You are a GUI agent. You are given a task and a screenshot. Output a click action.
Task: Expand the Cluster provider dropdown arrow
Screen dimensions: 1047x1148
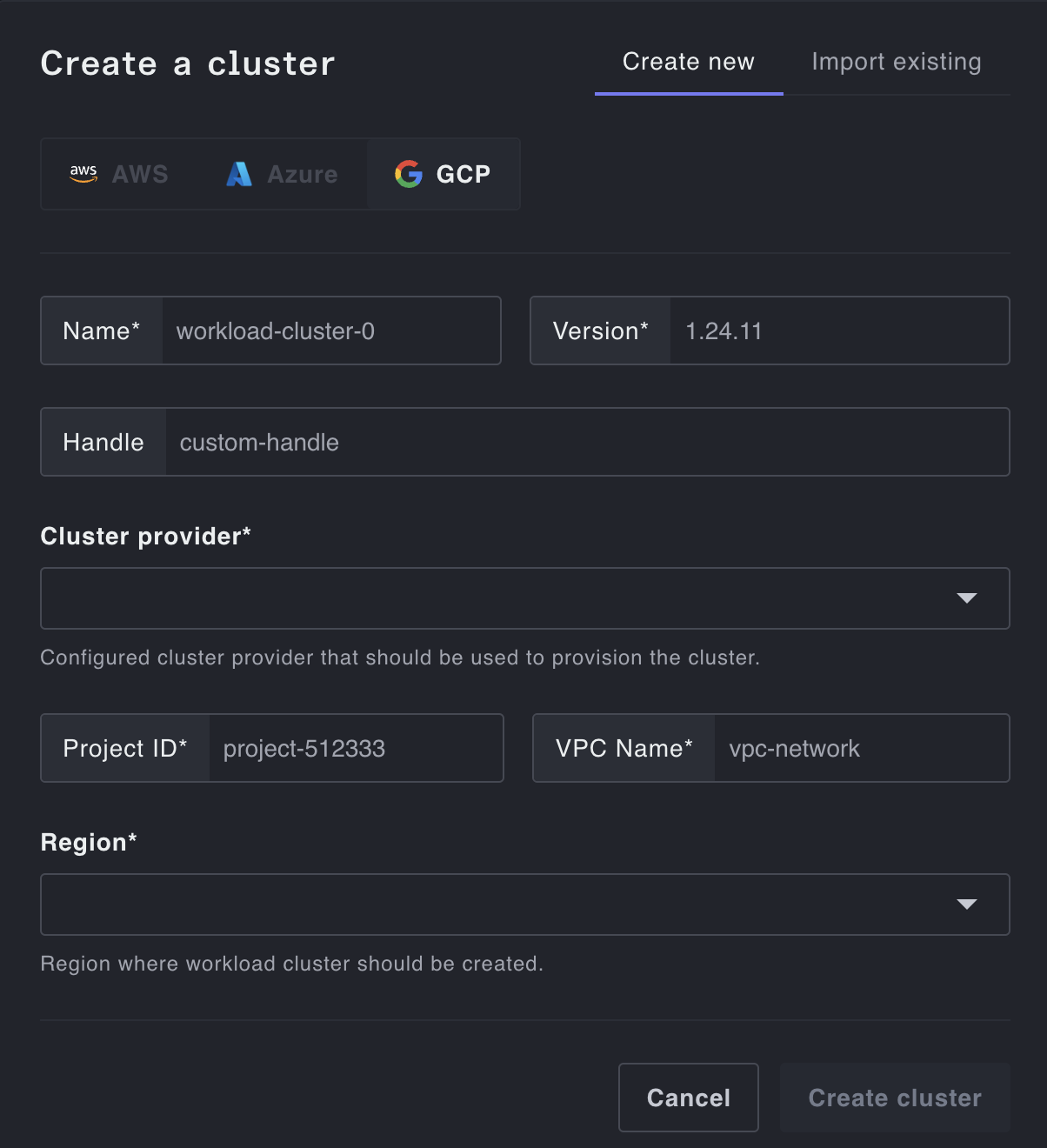click(x=967, y=598)
